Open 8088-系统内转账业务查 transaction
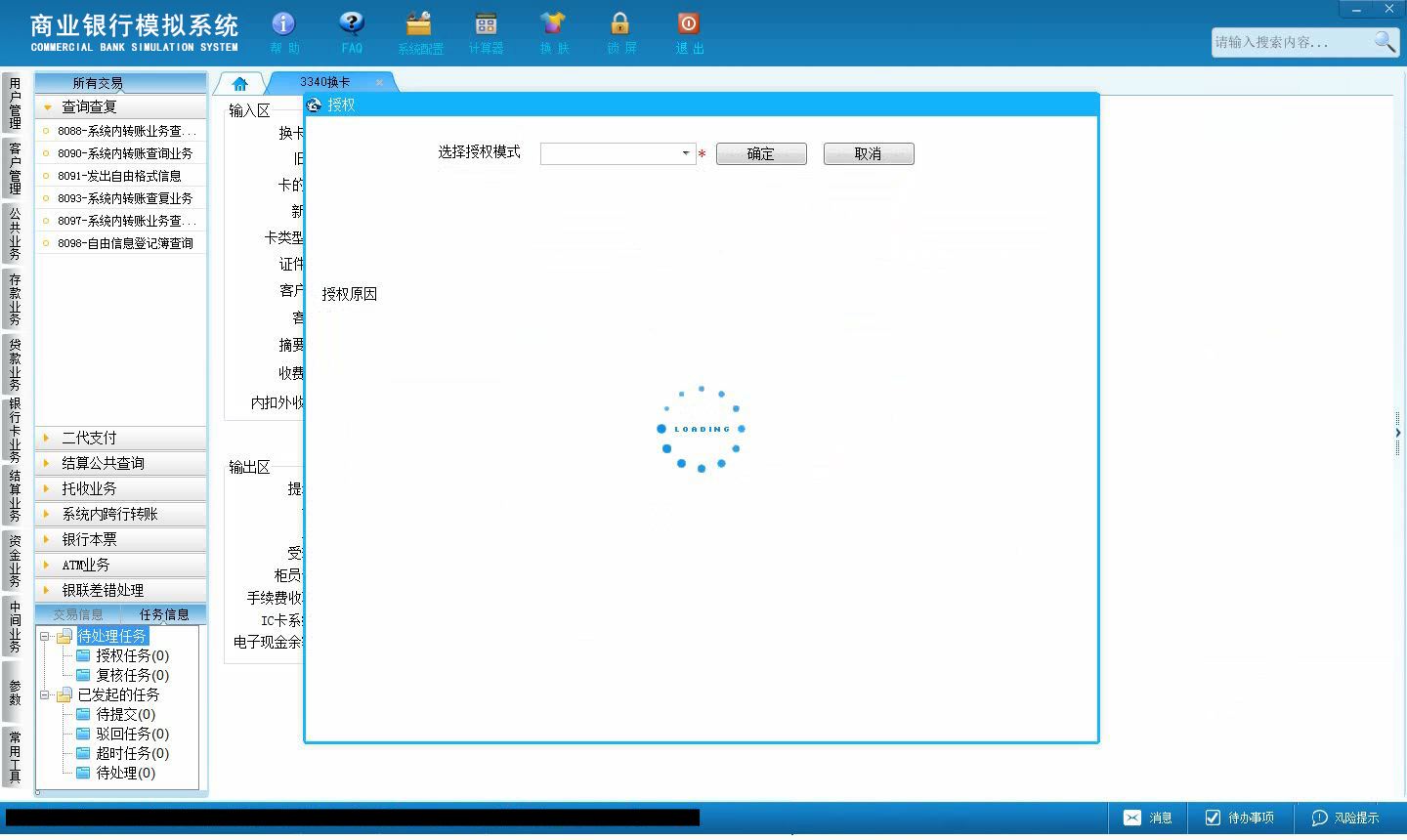 tap(121, 131)
